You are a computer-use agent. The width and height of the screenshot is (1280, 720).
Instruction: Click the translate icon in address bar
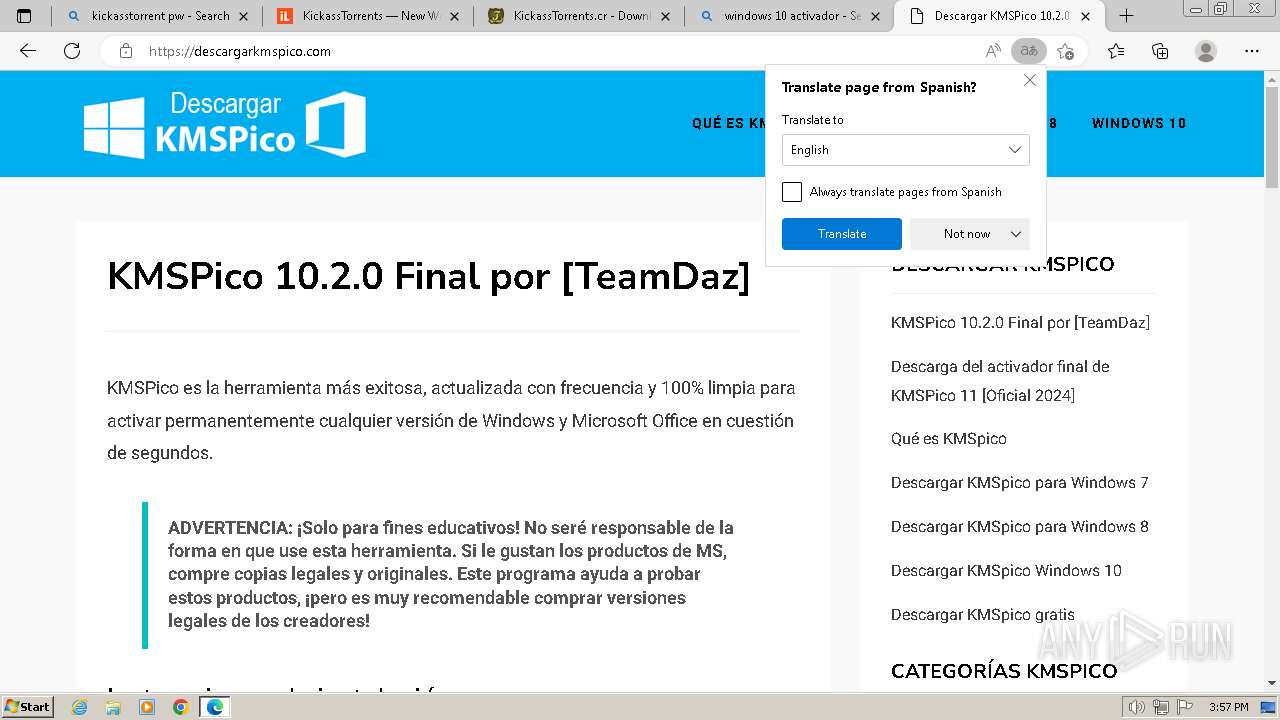point(1028,51)
